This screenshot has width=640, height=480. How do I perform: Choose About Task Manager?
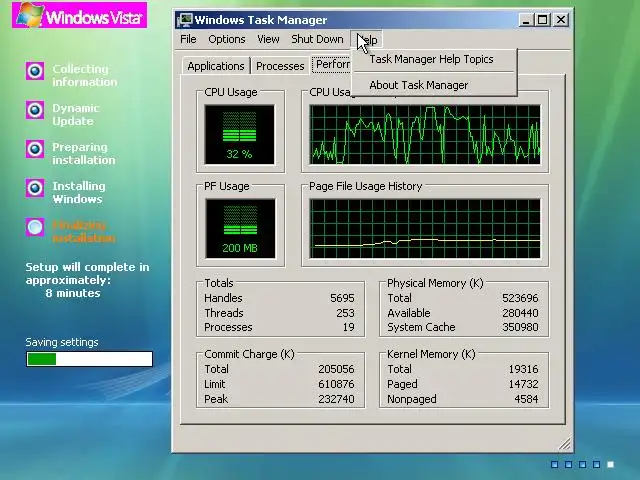pos(419,85)
